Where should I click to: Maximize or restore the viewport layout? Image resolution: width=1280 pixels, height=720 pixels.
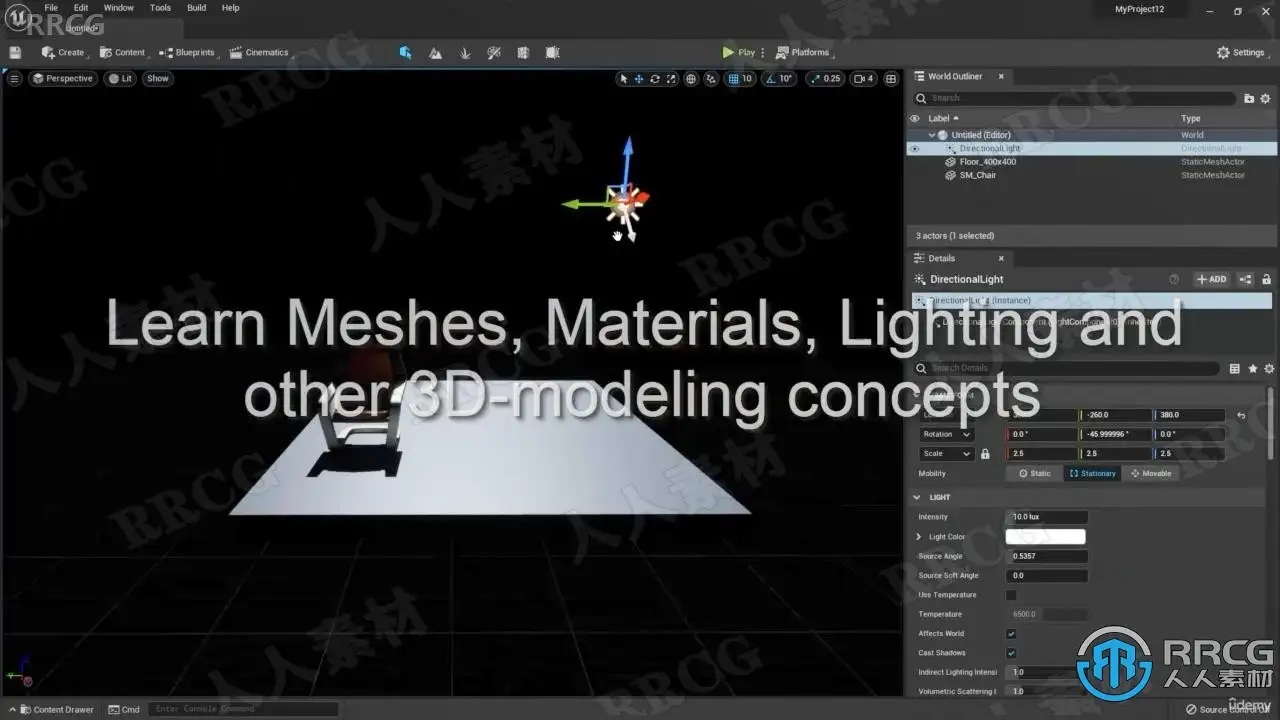coord(891,79)
